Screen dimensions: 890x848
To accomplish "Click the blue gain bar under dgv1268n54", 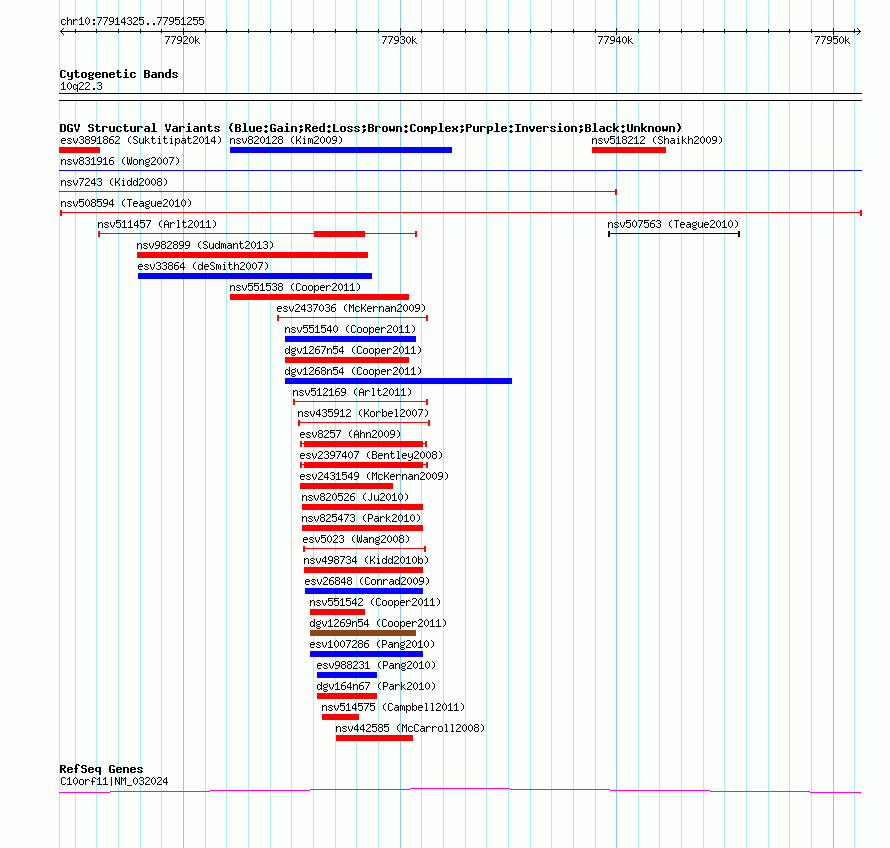I will pyautogui.click(x=398, y=381).
